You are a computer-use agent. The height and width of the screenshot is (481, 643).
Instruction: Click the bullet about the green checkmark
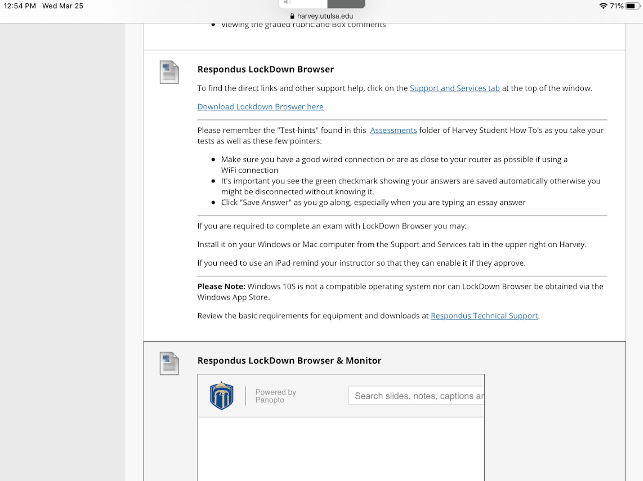pyautogui.click(x=410, y=186)
